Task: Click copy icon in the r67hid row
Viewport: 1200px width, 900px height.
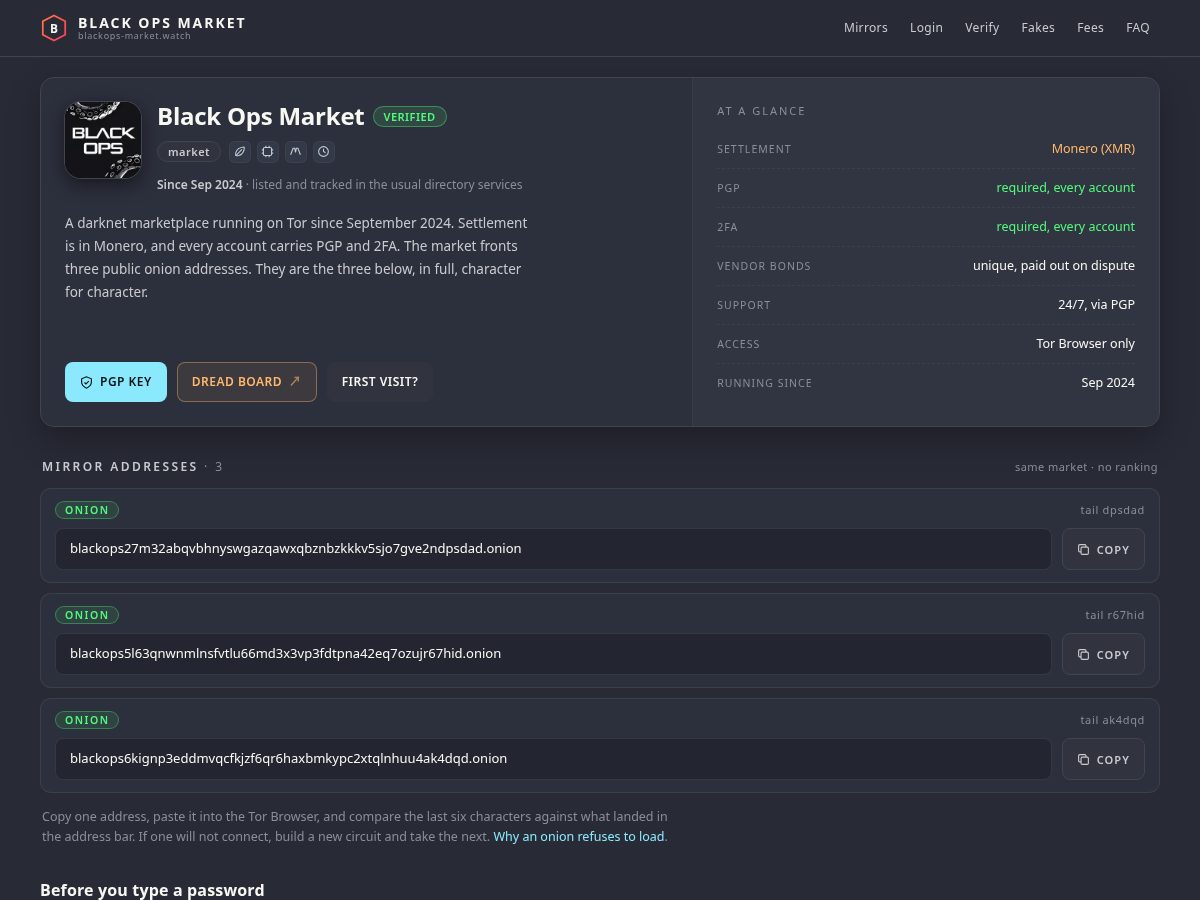Action: click(1084, 654)
